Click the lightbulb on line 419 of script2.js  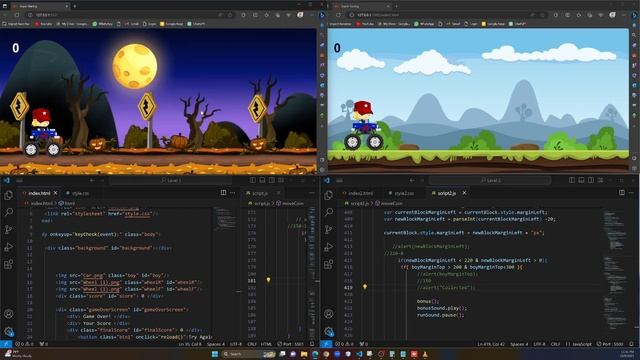click(x=365, y=287)
